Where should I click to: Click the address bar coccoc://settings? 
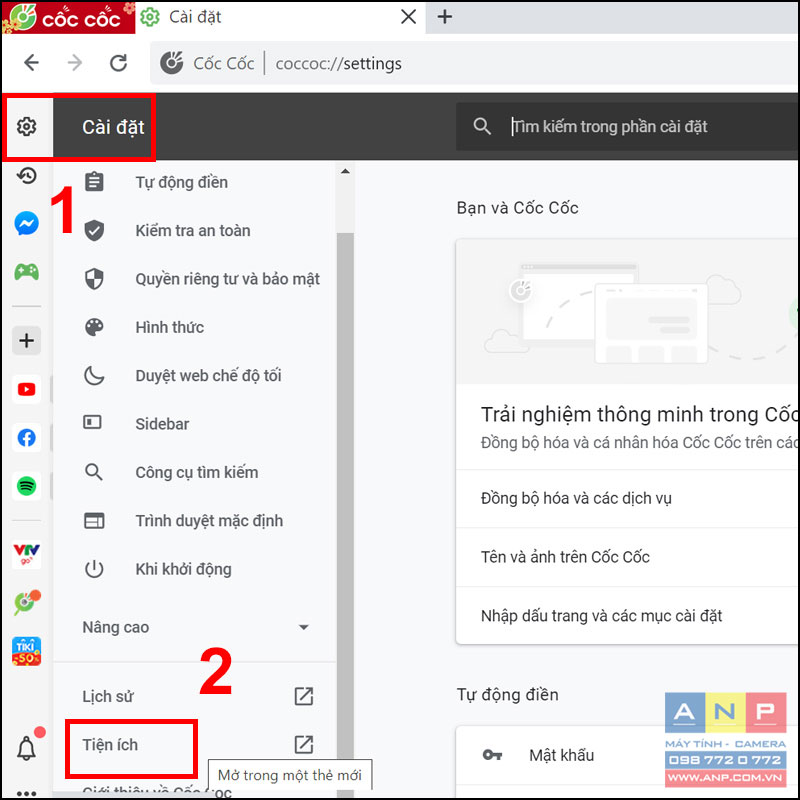click(474, 63)
